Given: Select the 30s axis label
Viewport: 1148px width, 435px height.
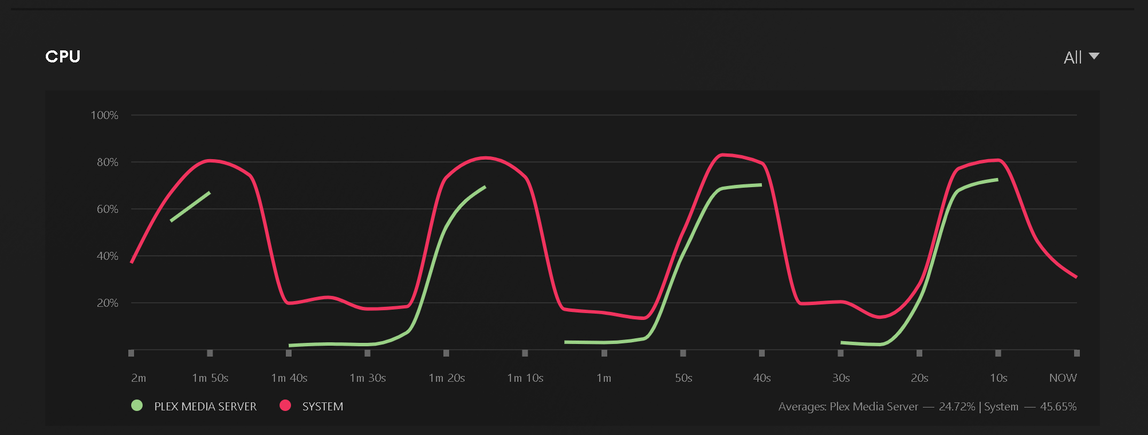Looking at the screenshot, I should point(840,379).
